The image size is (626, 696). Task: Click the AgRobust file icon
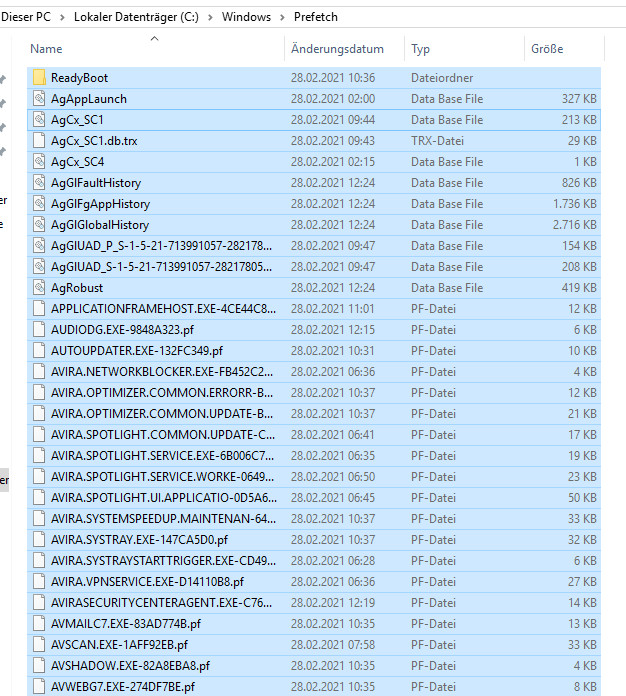point(39,288)
